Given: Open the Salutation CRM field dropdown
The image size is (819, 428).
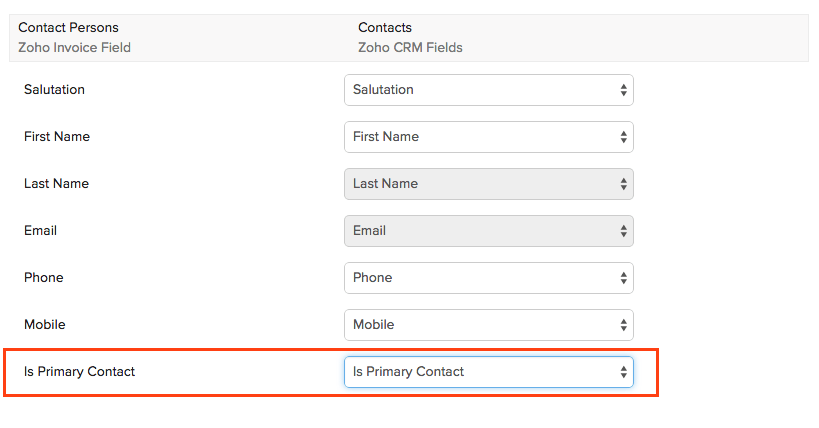Looking at the screenshot, I should pos(488,90).
